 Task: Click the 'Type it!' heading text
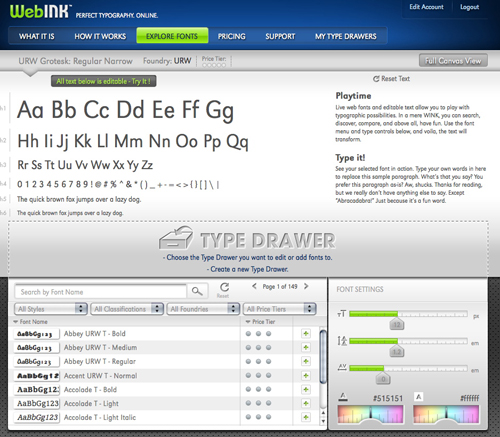click(x=350, y=158)
